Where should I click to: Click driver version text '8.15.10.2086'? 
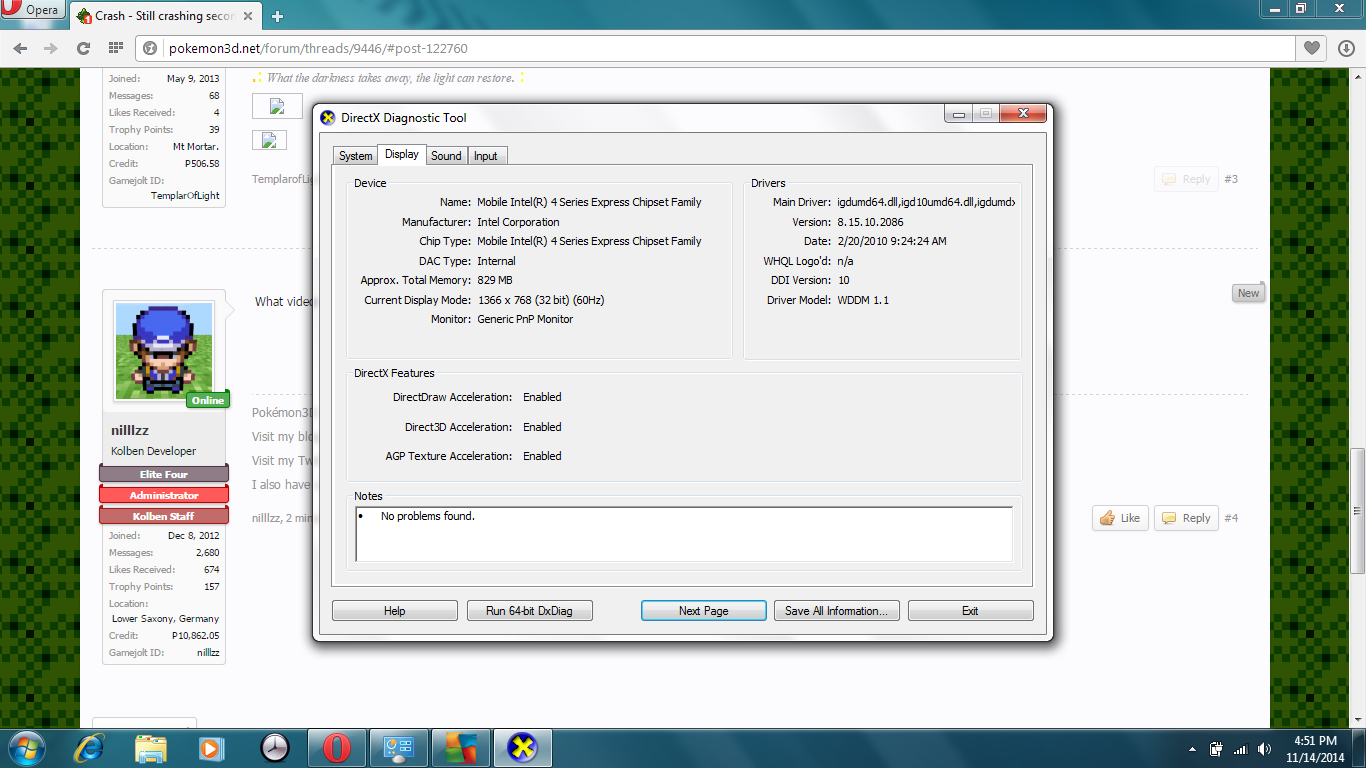pyautogui.click(x=872, y=222)
